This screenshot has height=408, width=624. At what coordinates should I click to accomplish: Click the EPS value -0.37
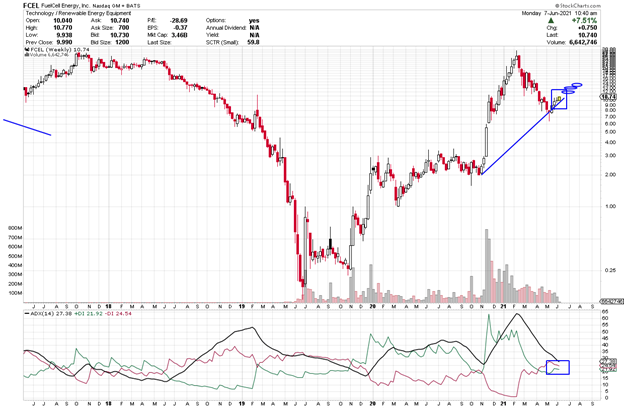pyautogui.click(x=181, y=28)
